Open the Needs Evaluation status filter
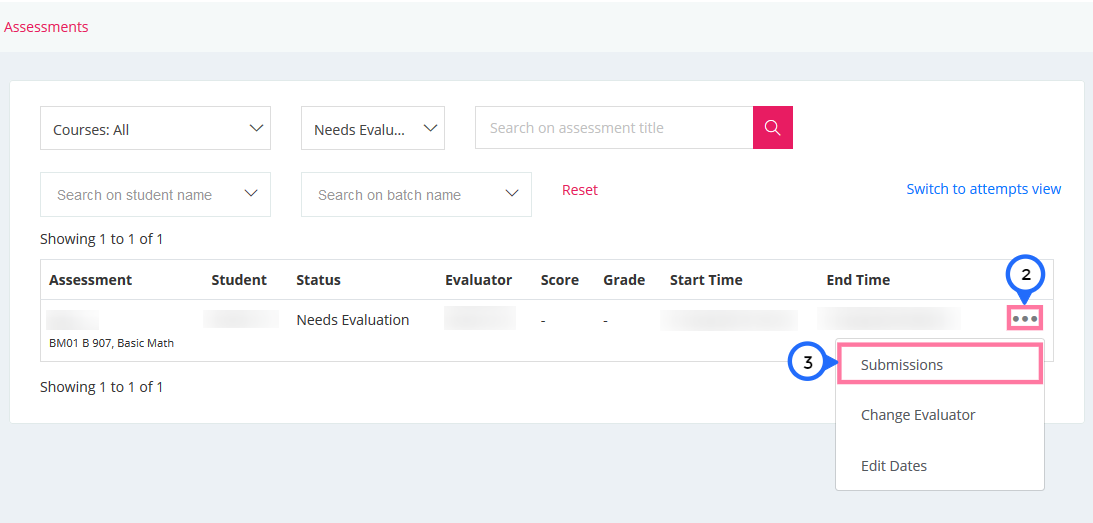This screenshot has width=1093, height=523. 373,128
